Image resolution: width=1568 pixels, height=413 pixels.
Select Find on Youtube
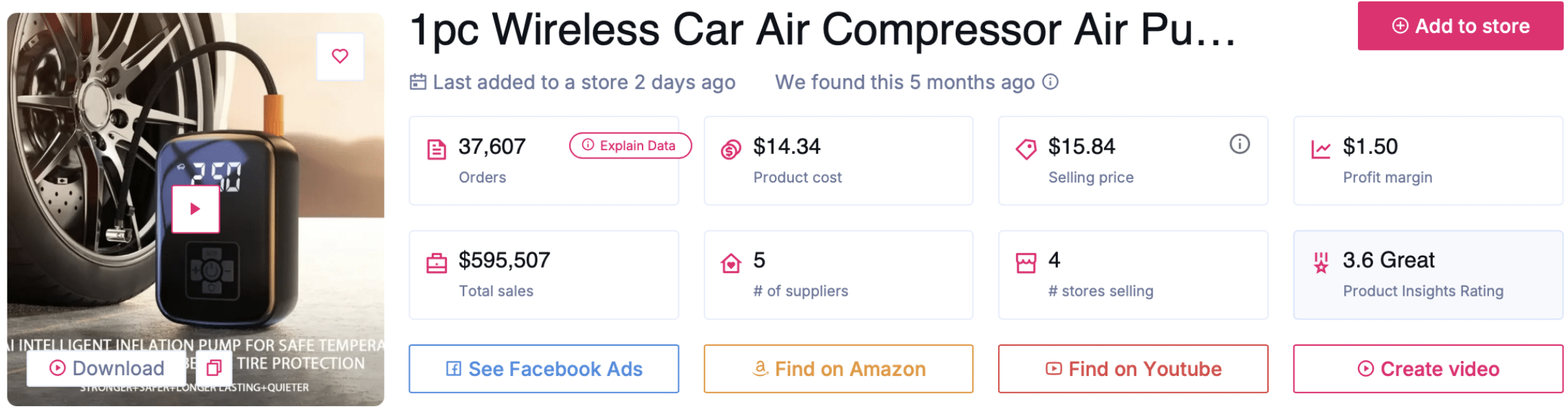click(x=1133, y=368)
